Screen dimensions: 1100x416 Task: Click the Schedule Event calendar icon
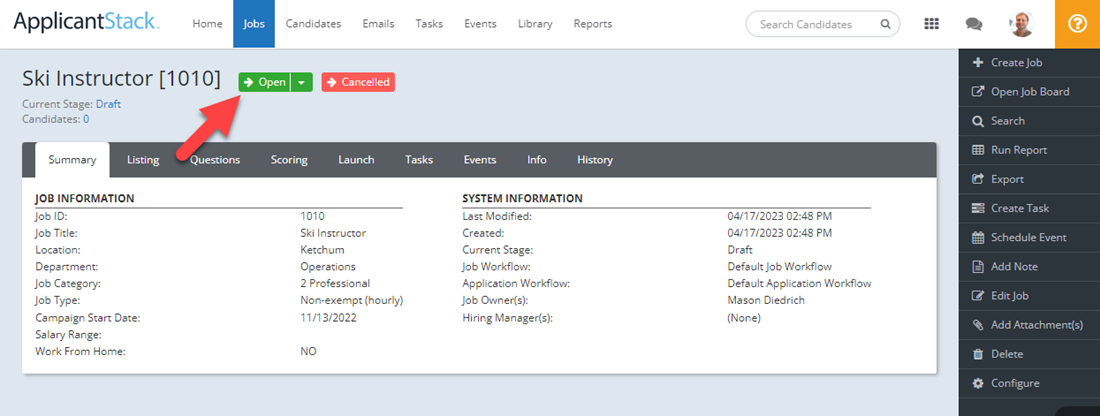[x=978, y=238]
